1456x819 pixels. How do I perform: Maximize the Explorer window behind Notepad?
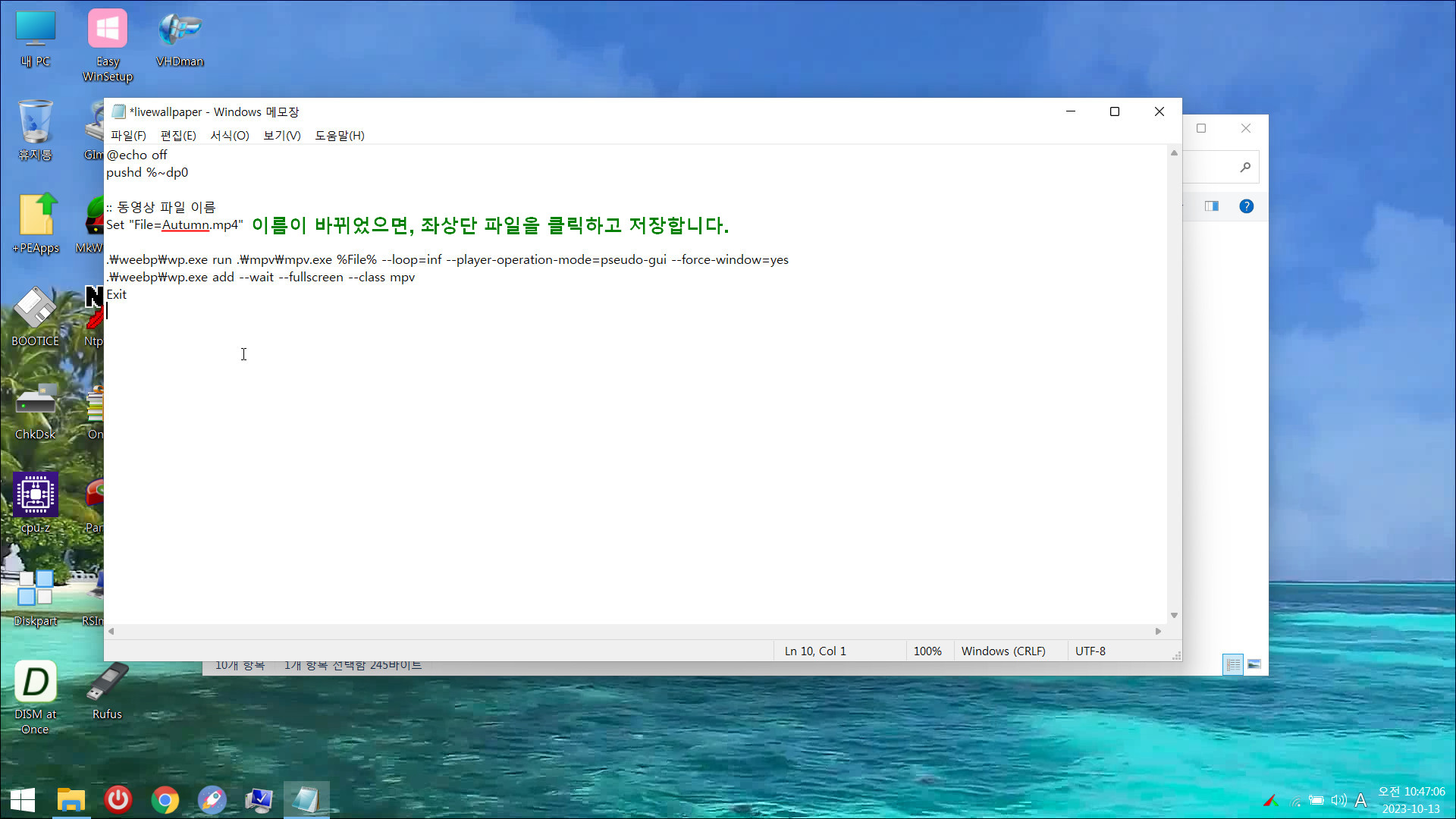pos(1201,128)
